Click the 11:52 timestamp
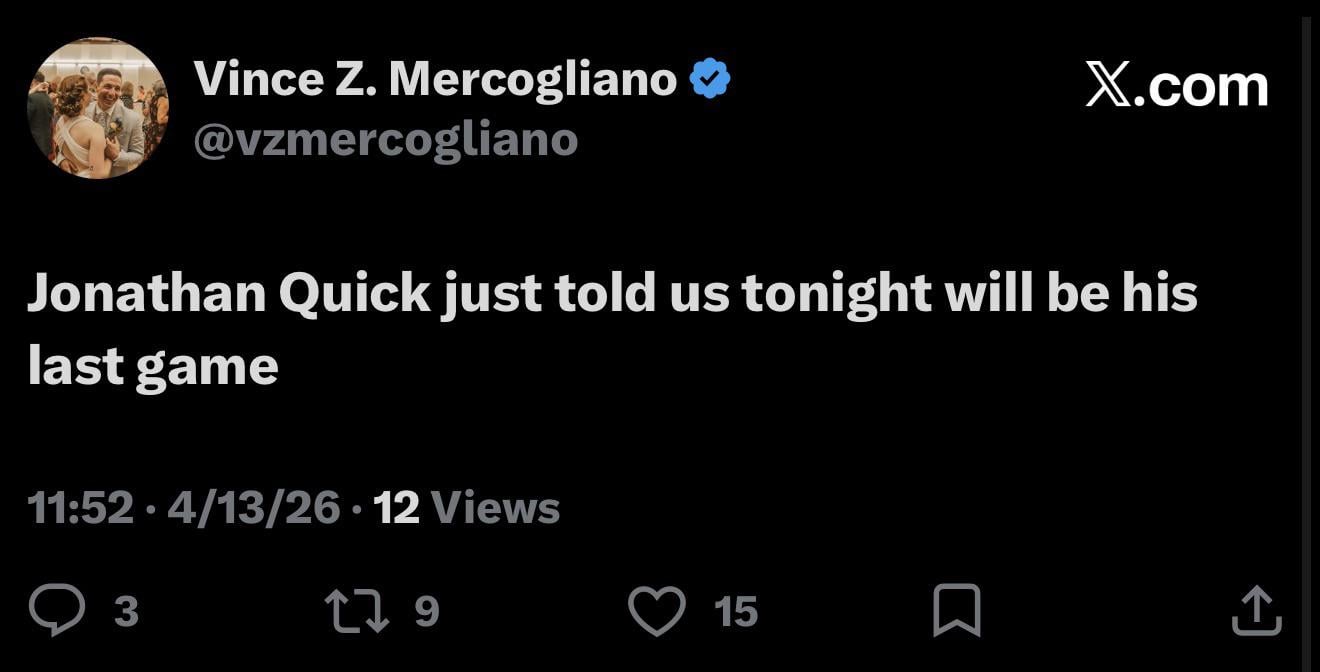Image resolution: width=1320 pixels, height=672 pixels. pyautogui.click(x=80, y=508)
